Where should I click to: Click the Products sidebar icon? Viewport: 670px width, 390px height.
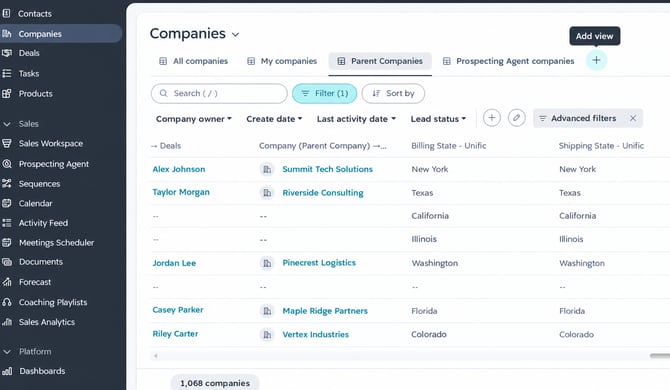[x=6, y=94]
